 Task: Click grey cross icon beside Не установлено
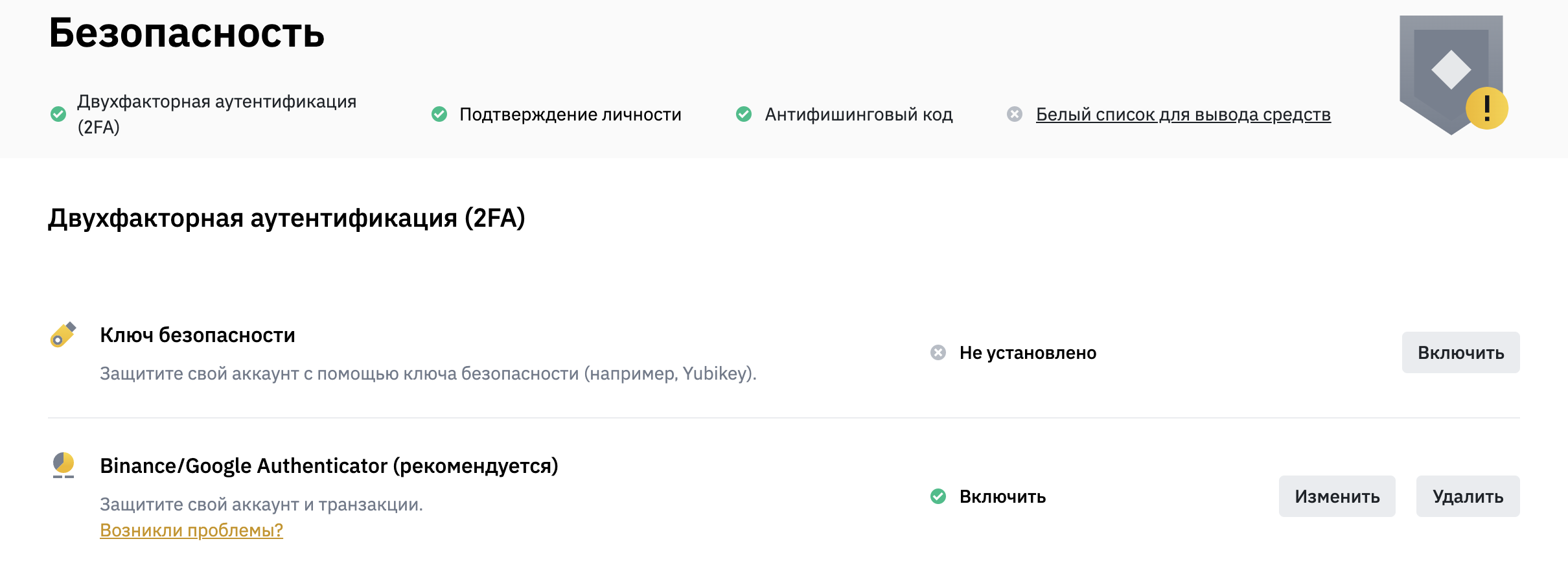click(x=938, y=352)
